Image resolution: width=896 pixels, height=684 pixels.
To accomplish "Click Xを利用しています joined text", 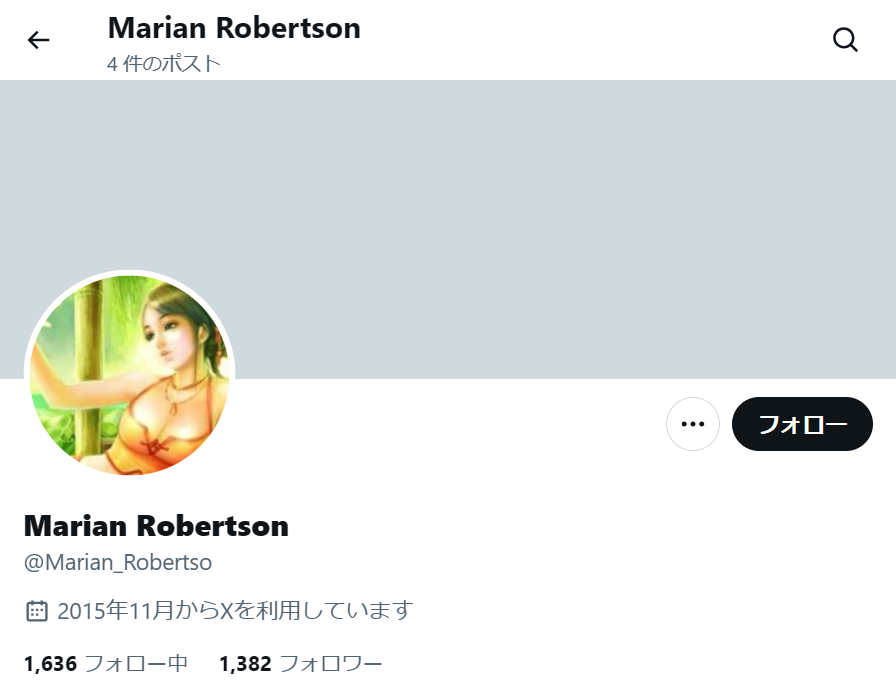I will [x=317, y=611].
